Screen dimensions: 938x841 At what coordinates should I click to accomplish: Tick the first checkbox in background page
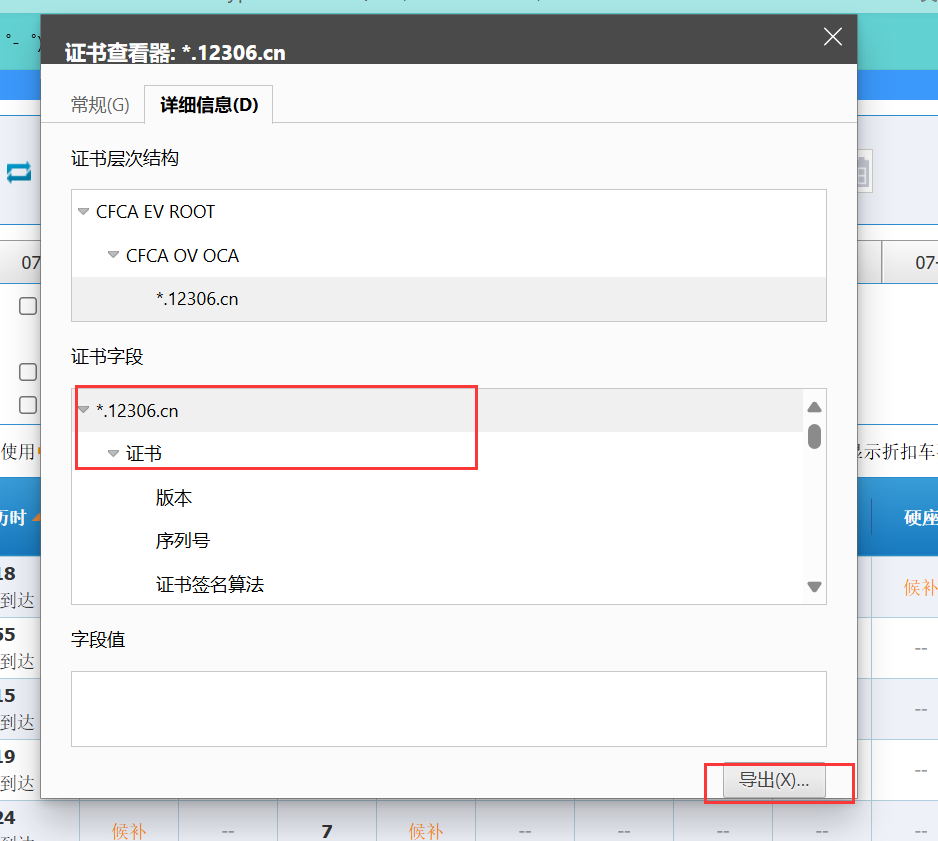click(28, 306)
